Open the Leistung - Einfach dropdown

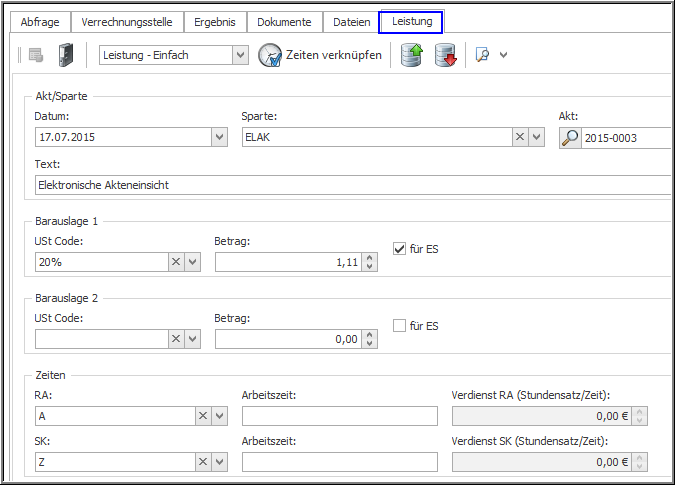pos(240,55)
